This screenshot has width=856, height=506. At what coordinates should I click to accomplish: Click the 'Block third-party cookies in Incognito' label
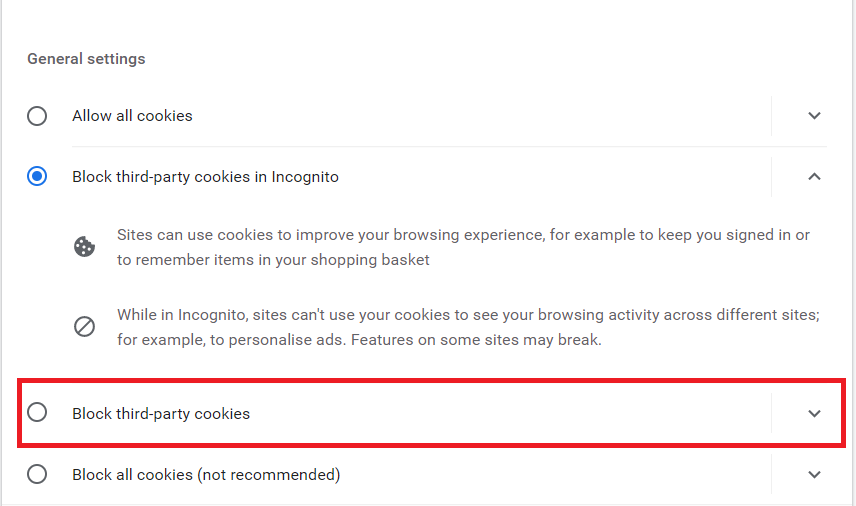click(205, 177)
